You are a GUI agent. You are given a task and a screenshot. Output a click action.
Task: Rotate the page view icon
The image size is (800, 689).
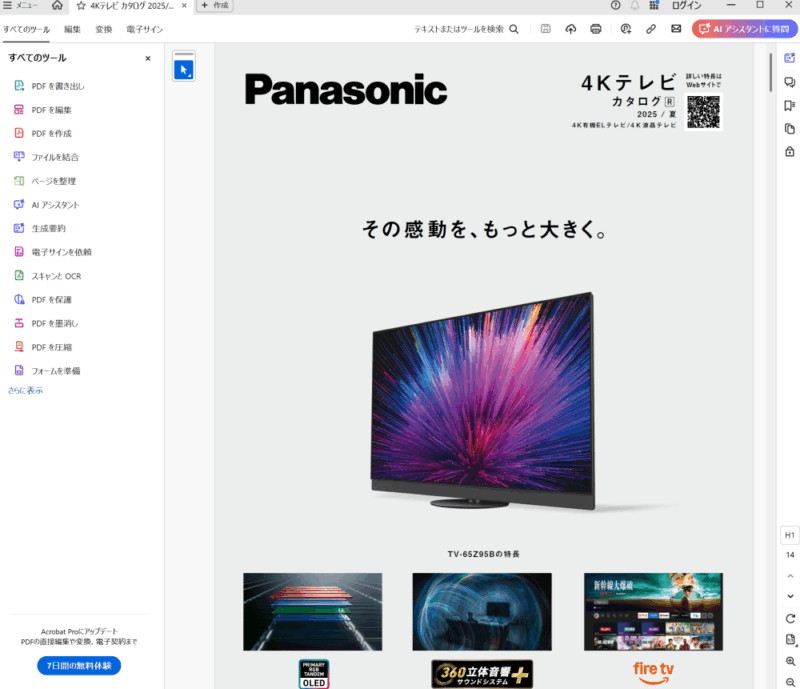coord(790,619)
